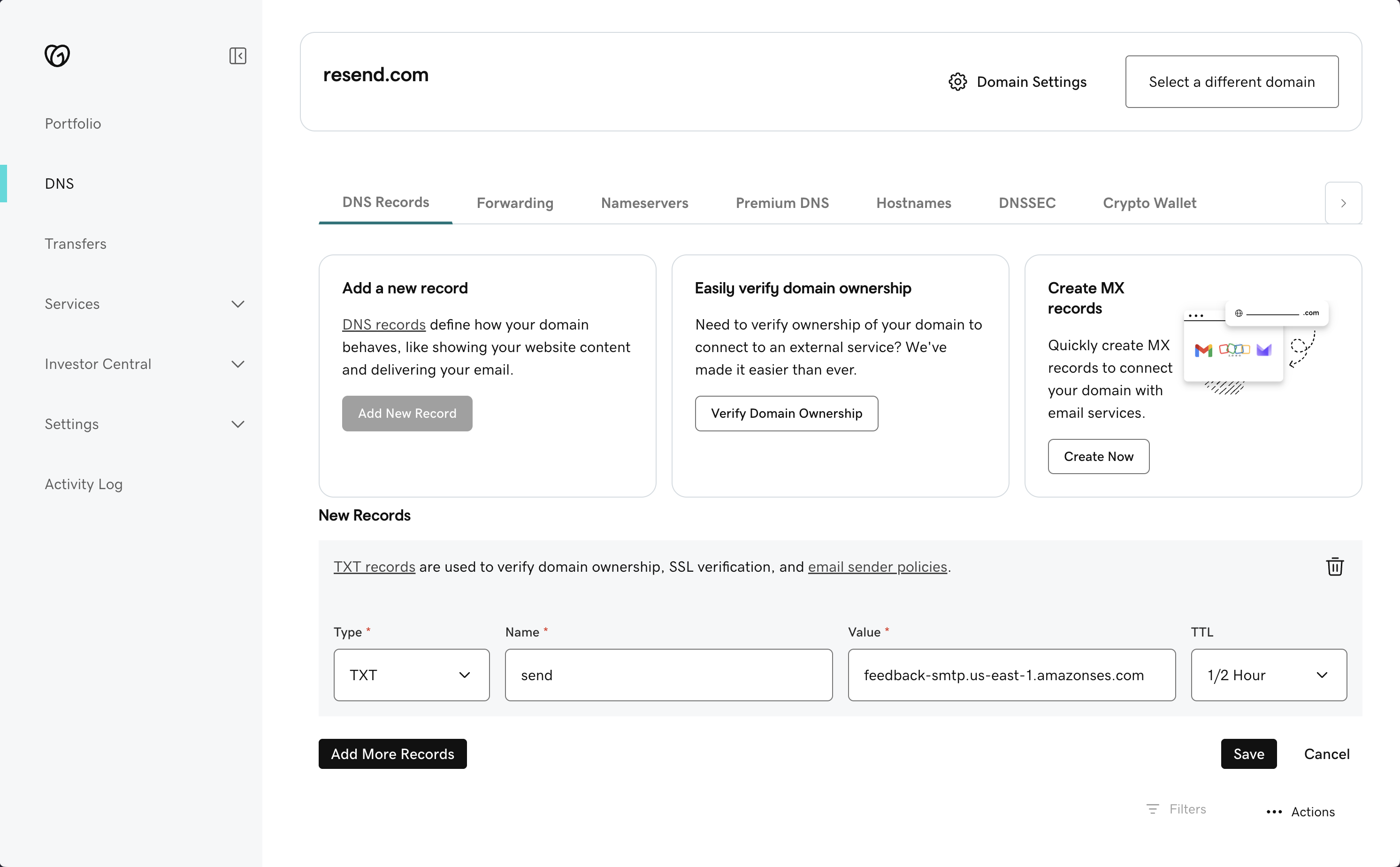Click the GoDaddy logo in the sidebar
This screenshot has width=1400, height=867.
point(57,55)
